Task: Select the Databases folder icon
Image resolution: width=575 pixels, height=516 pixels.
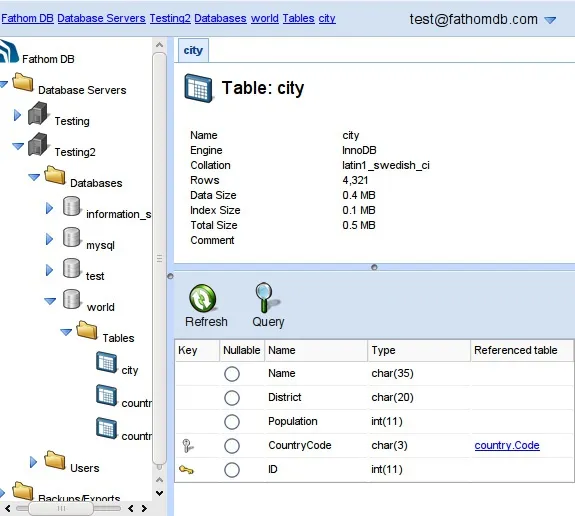Action: (x=55, y=175)
